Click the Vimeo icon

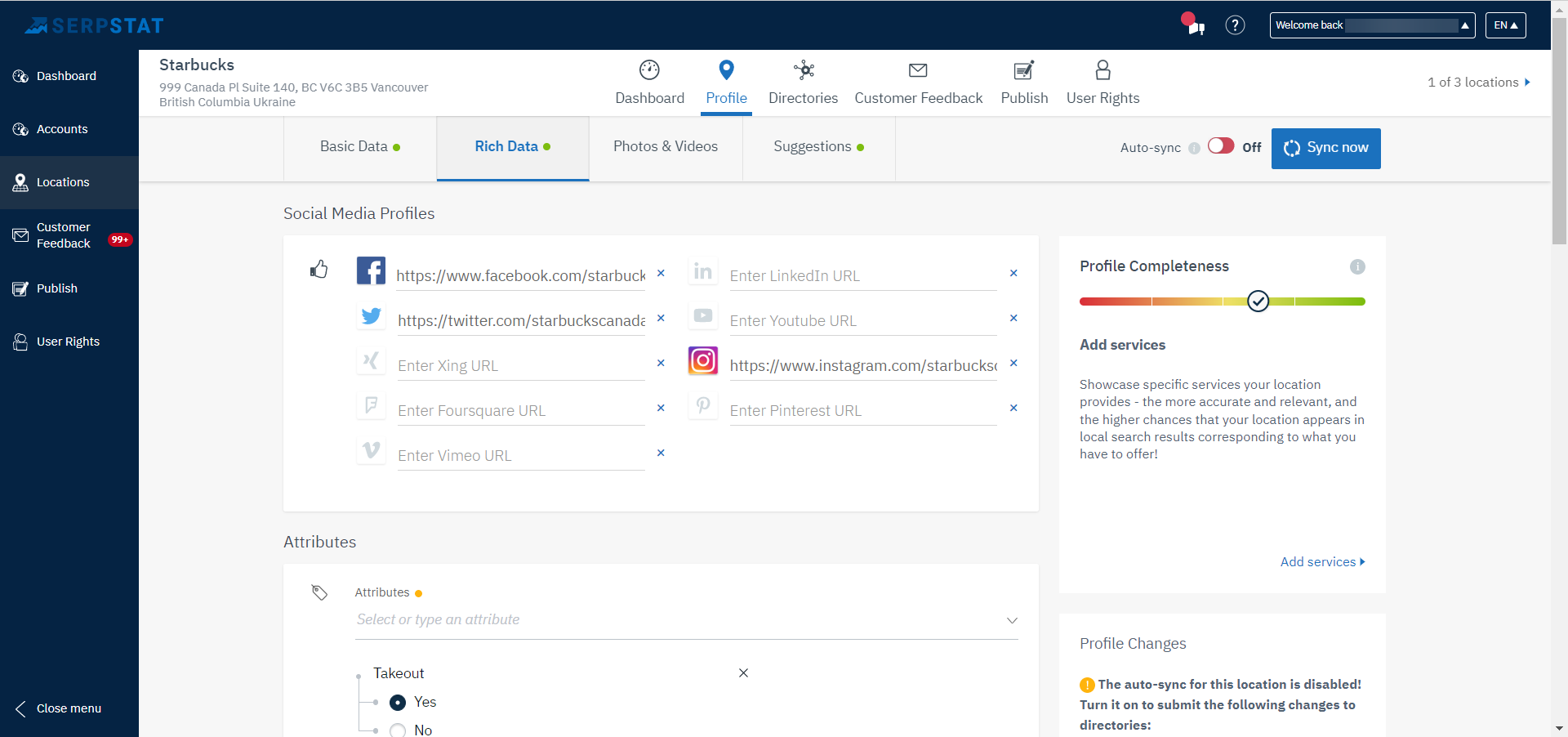click(371, 450)
